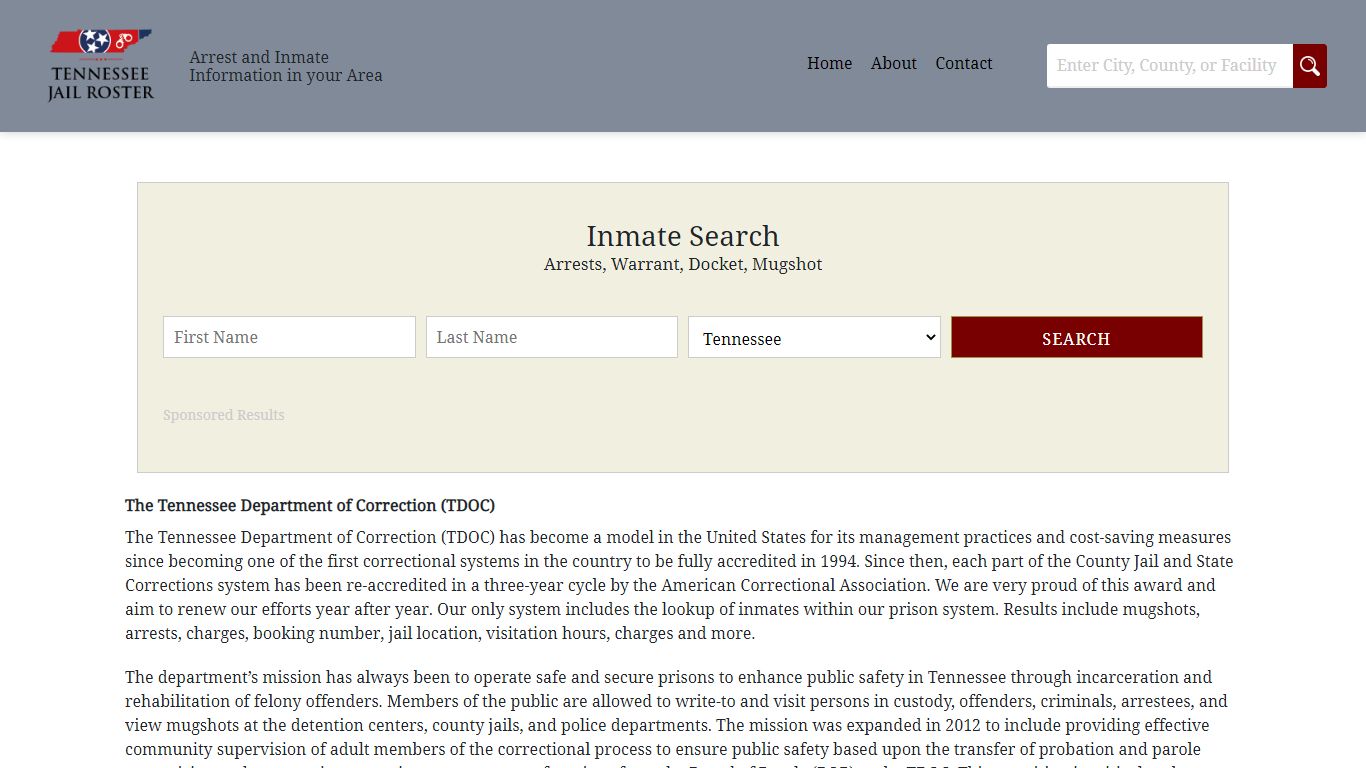Click the bold Tennessee Department of Correction heading
Image resolution: width=1366 pixels, height=768 pixels.
[x=310, y=506]
